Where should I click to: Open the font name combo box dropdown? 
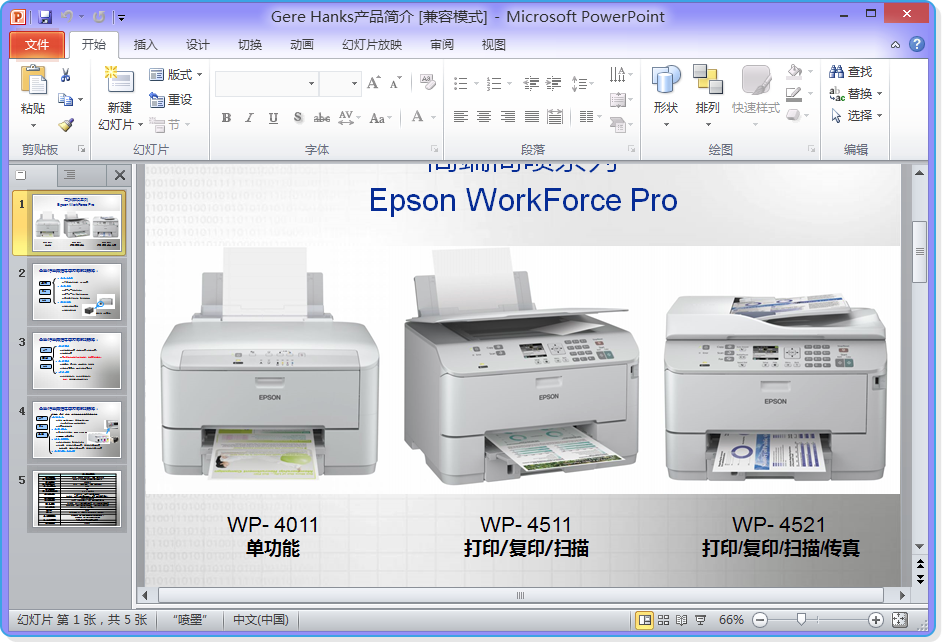311,84
